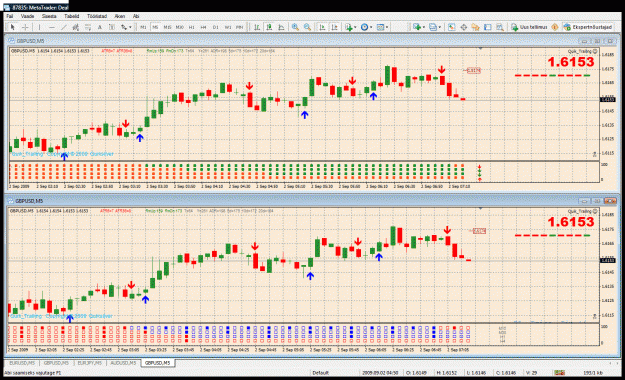Select the Fibonacci retracement tool
The height and width of the screenshot is (380, 625).
coord(88,27)
